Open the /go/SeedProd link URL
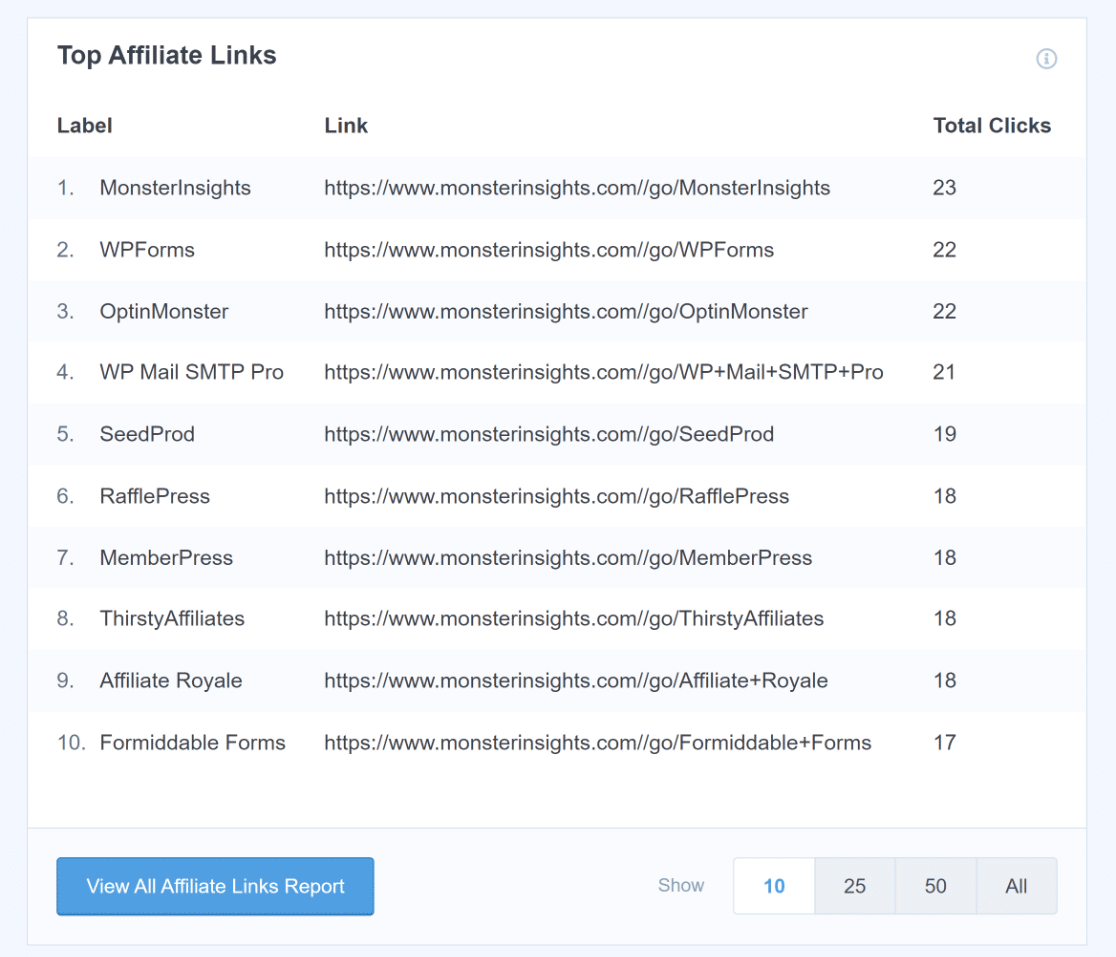1116x957 pixels. [x=549, y=434]
